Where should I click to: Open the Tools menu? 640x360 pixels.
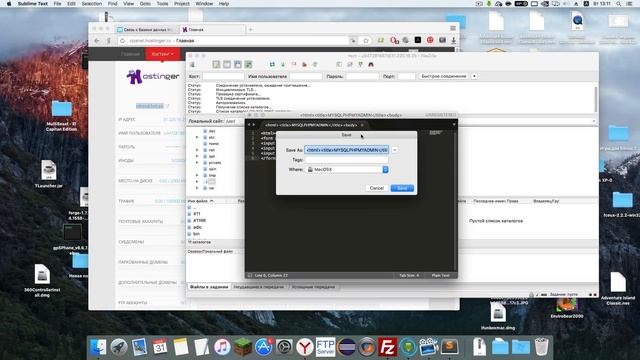pyautogui.click(x=162, y=4)
